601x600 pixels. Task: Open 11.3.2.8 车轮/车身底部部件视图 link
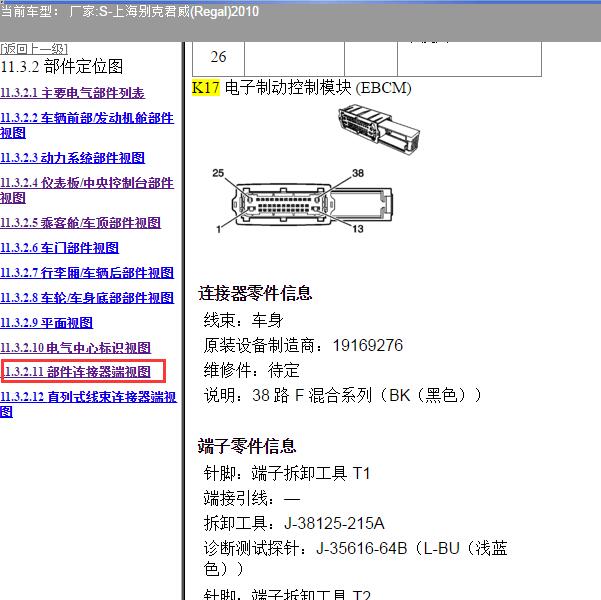tap(87, 298)
